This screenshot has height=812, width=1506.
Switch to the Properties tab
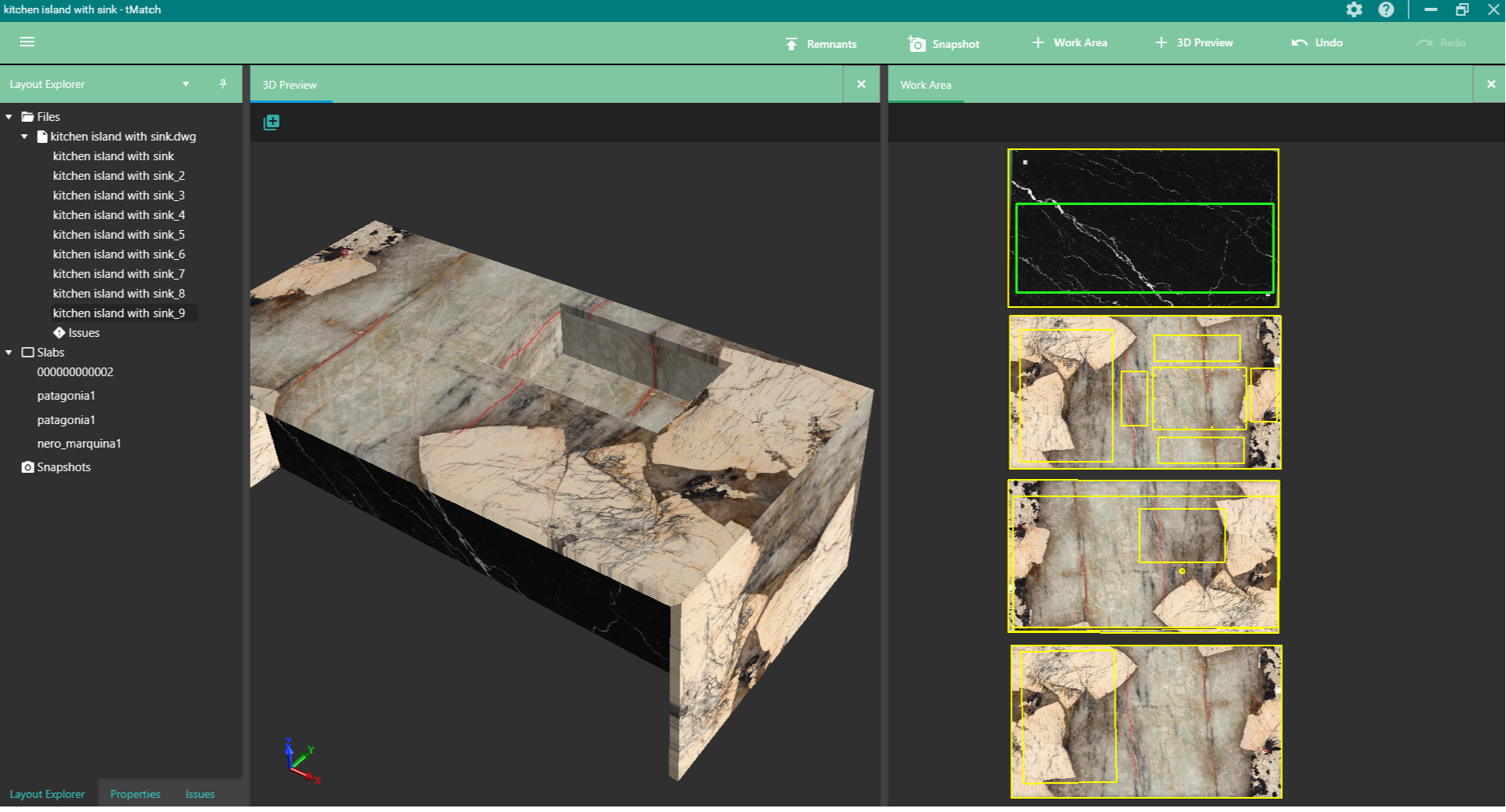pos(135,794)
